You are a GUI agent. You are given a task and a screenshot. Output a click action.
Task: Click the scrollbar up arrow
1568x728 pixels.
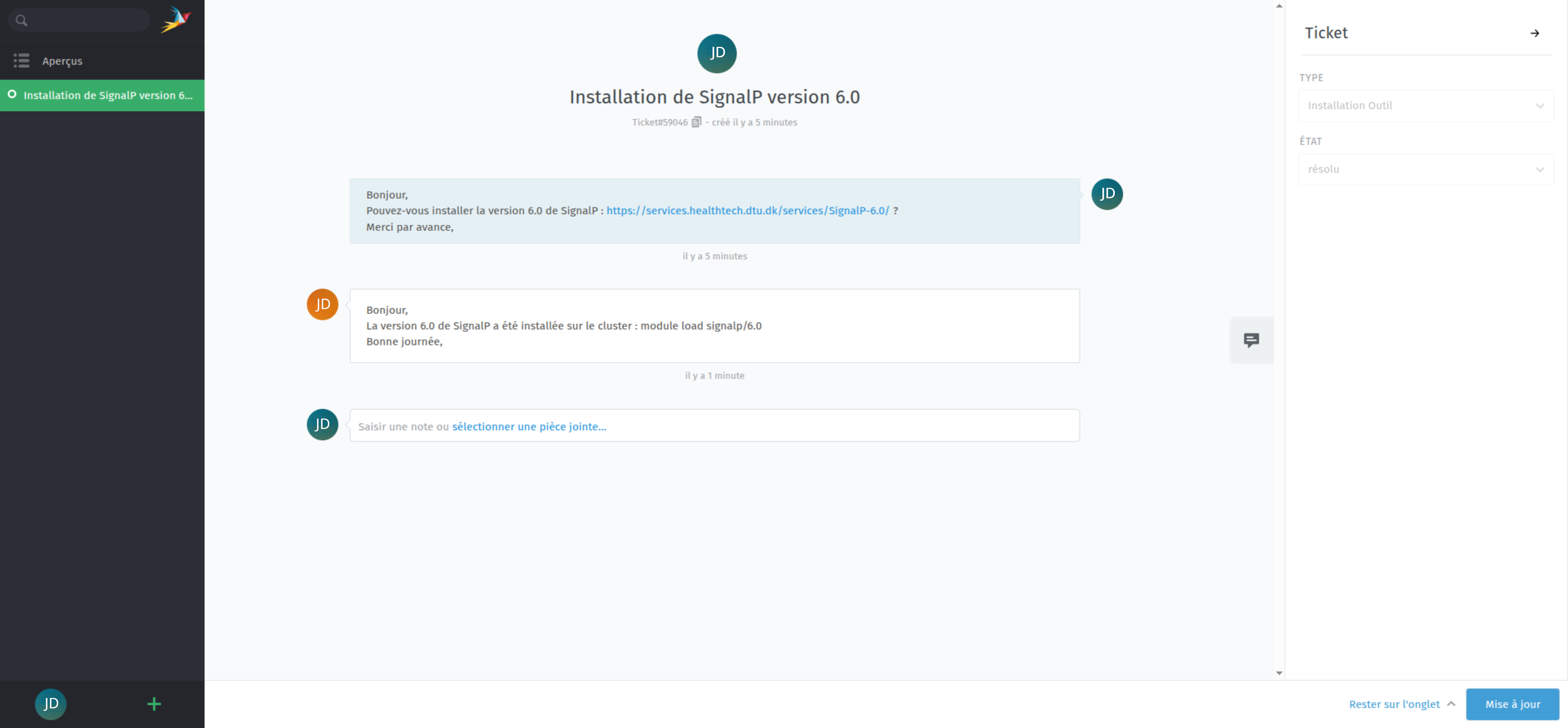1279,6
